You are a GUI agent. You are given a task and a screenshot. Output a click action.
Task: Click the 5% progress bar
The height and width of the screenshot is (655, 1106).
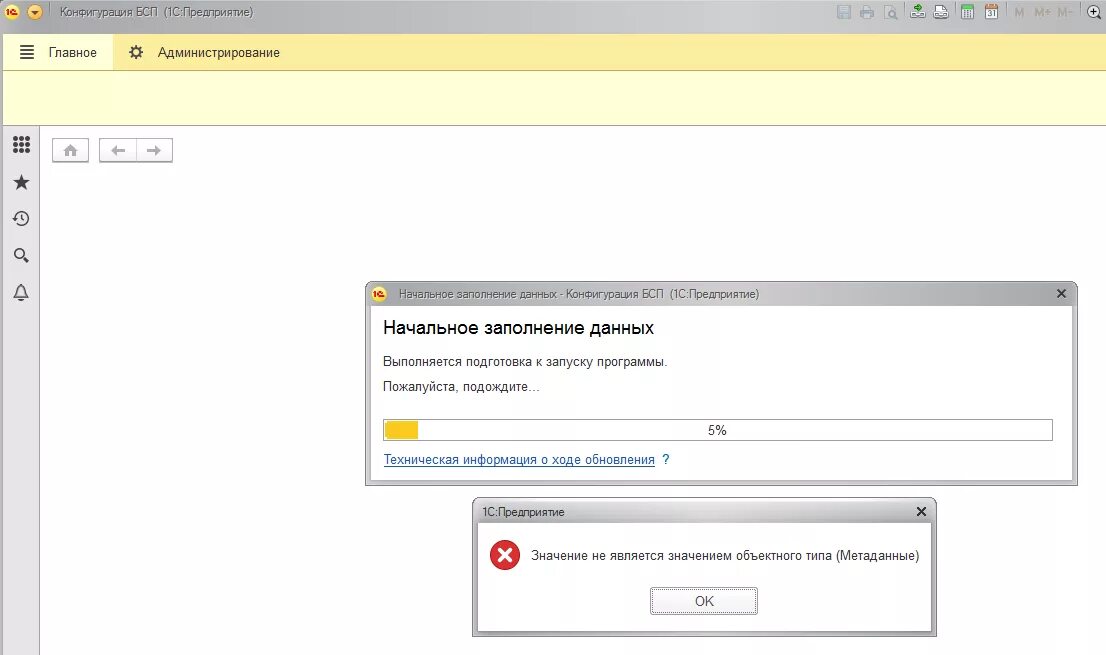coord(718,430)
